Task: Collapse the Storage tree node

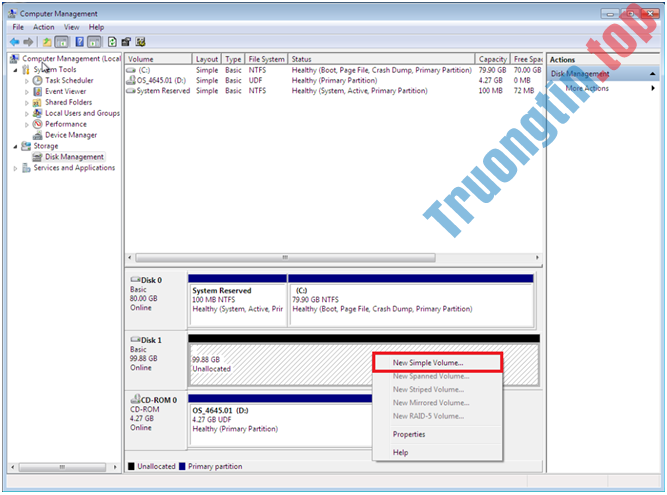Action: [x=16, y=146]
